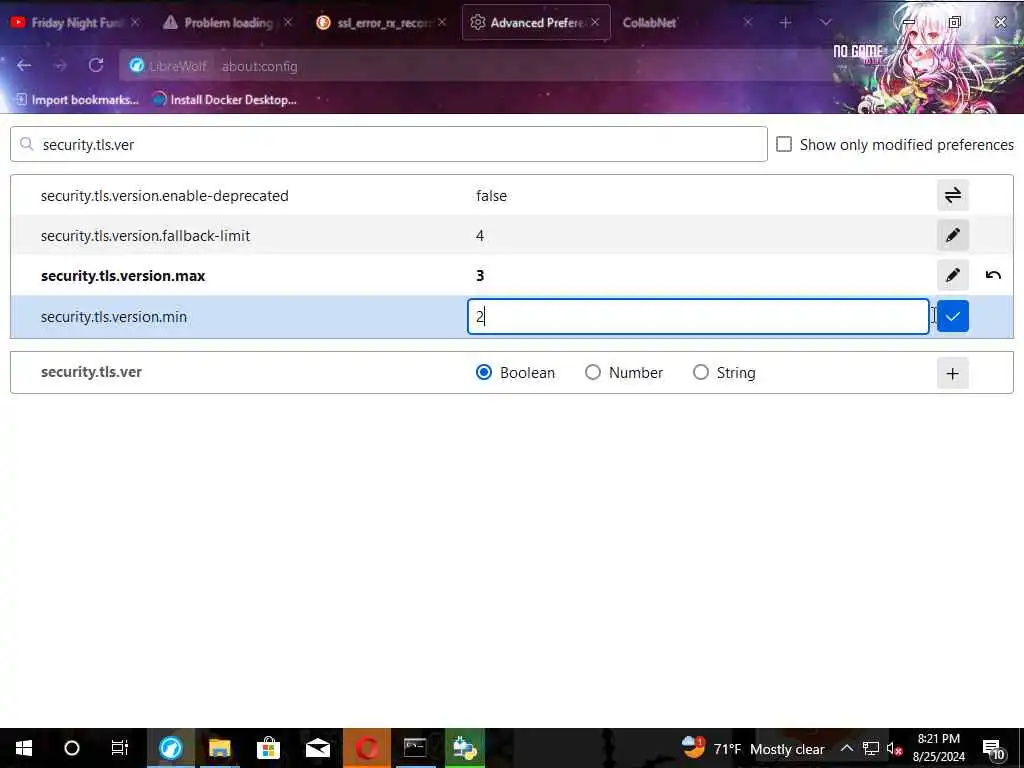Minimize the LibreWolf window
Image resolution: width=1024 pixels, height=768 pixels.
[x=908, y=22]
